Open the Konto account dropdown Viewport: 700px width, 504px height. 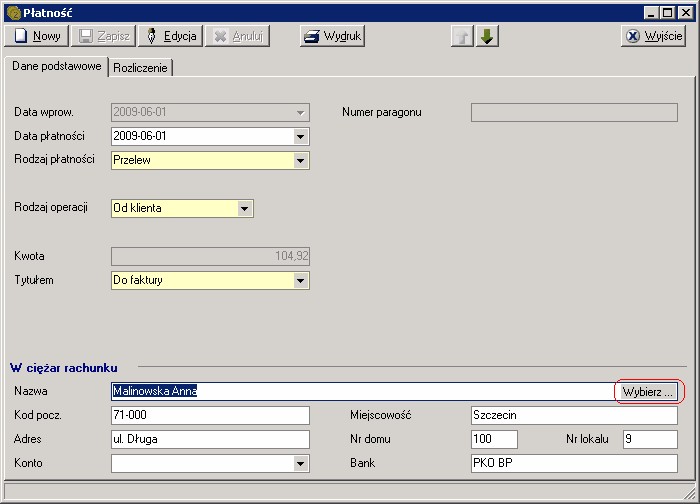[x=301, y=464]
